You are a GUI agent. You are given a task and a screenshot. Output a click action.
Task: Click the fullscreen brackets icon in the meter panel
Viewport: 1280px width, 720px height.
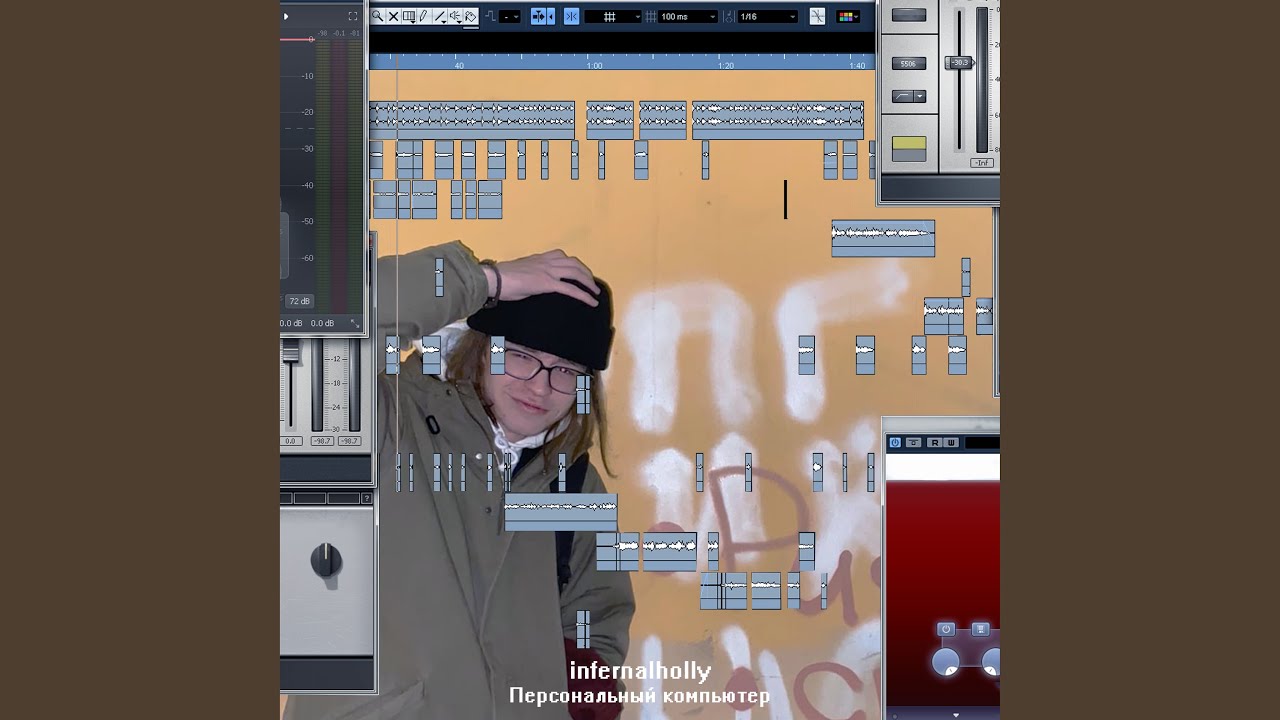point(352,16)
